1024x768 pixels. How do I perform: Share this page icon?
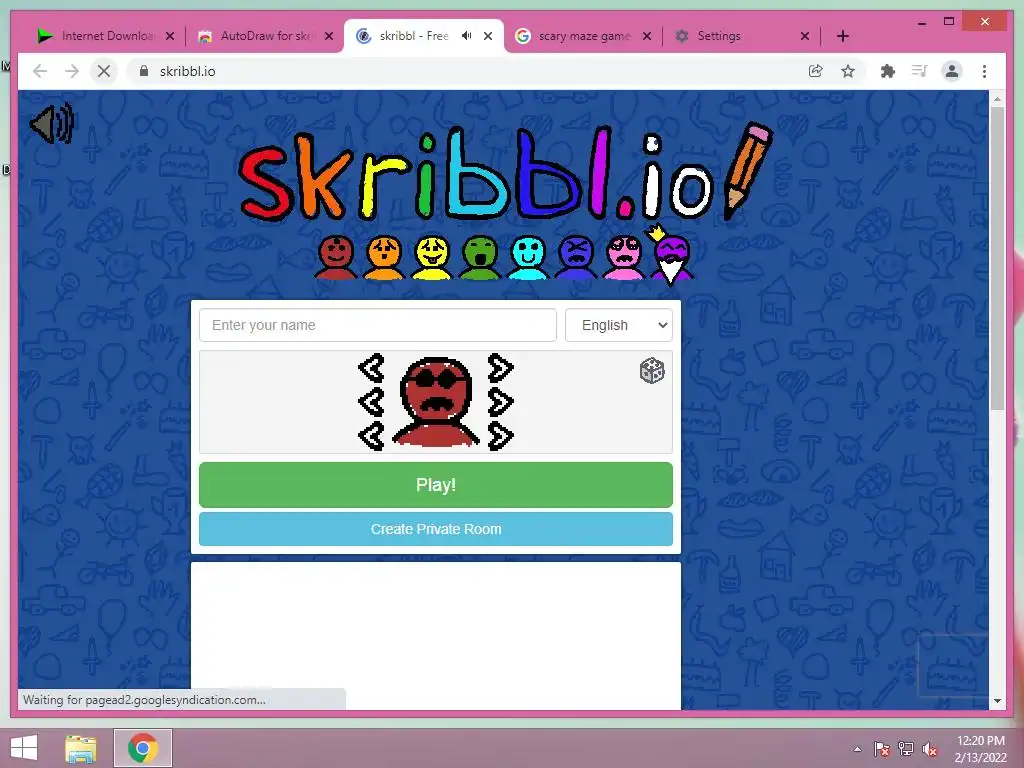click(x=816, y=71)
